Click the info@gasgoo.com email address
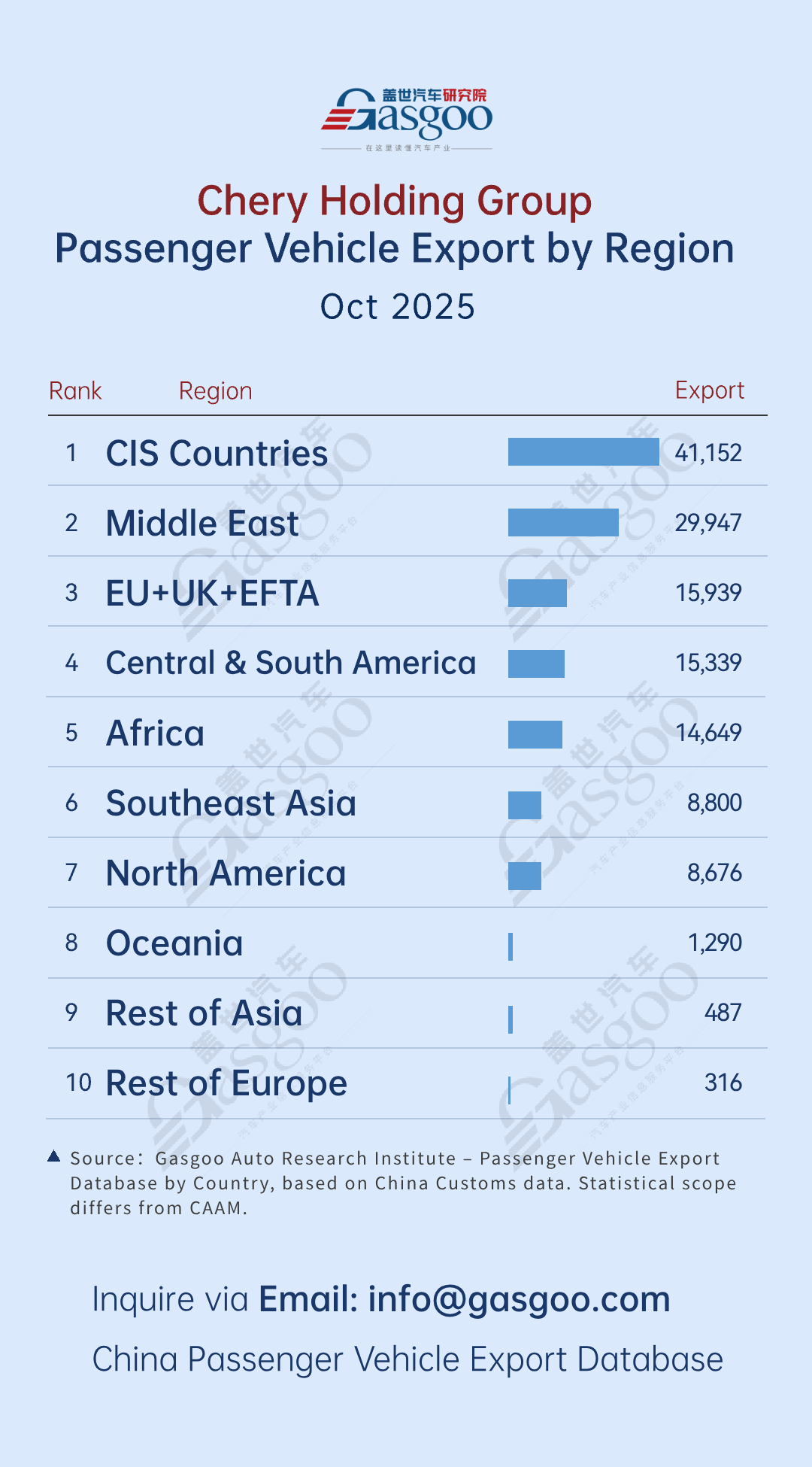 [519, 1299]
